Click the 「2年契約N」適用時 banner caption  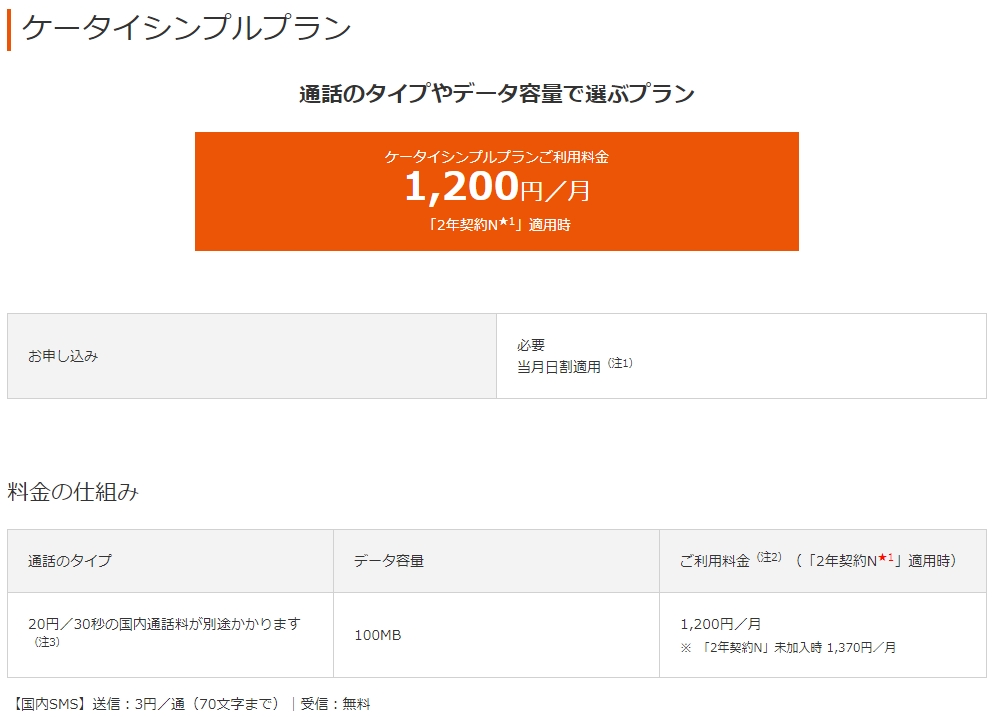pos(498,224)
